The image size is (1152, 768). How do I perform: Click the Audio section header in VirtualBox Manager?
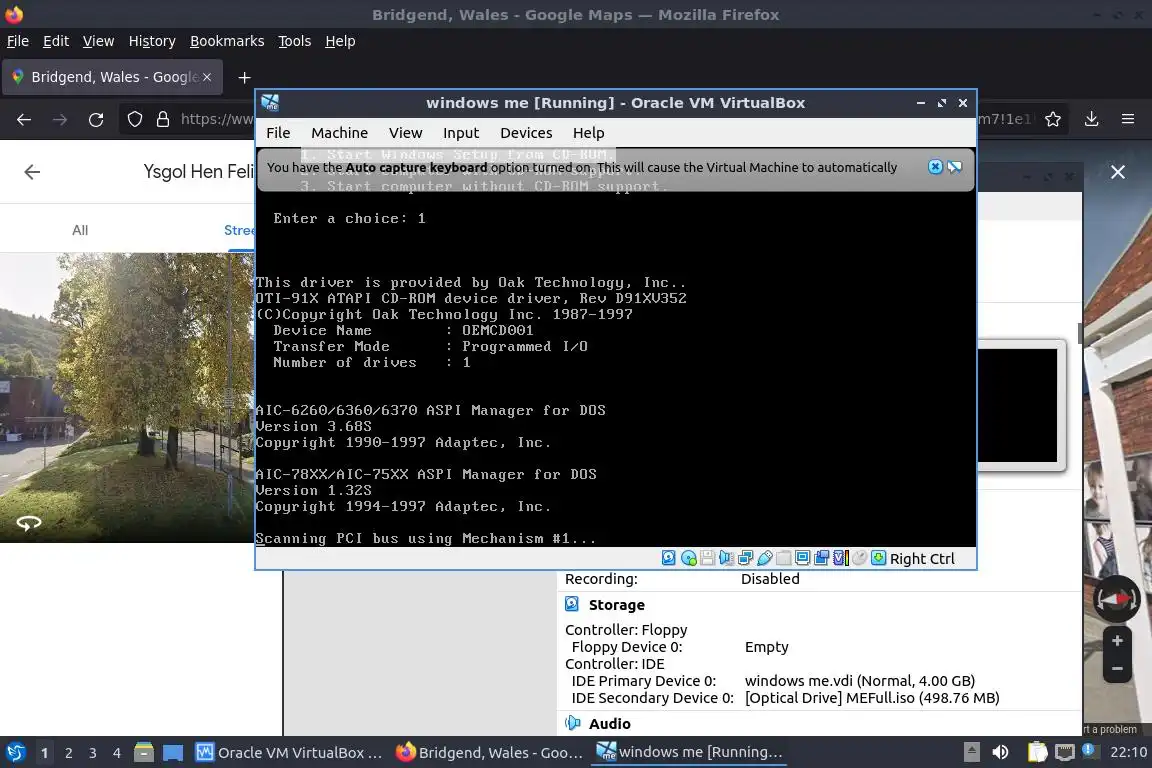pos(609,724)
